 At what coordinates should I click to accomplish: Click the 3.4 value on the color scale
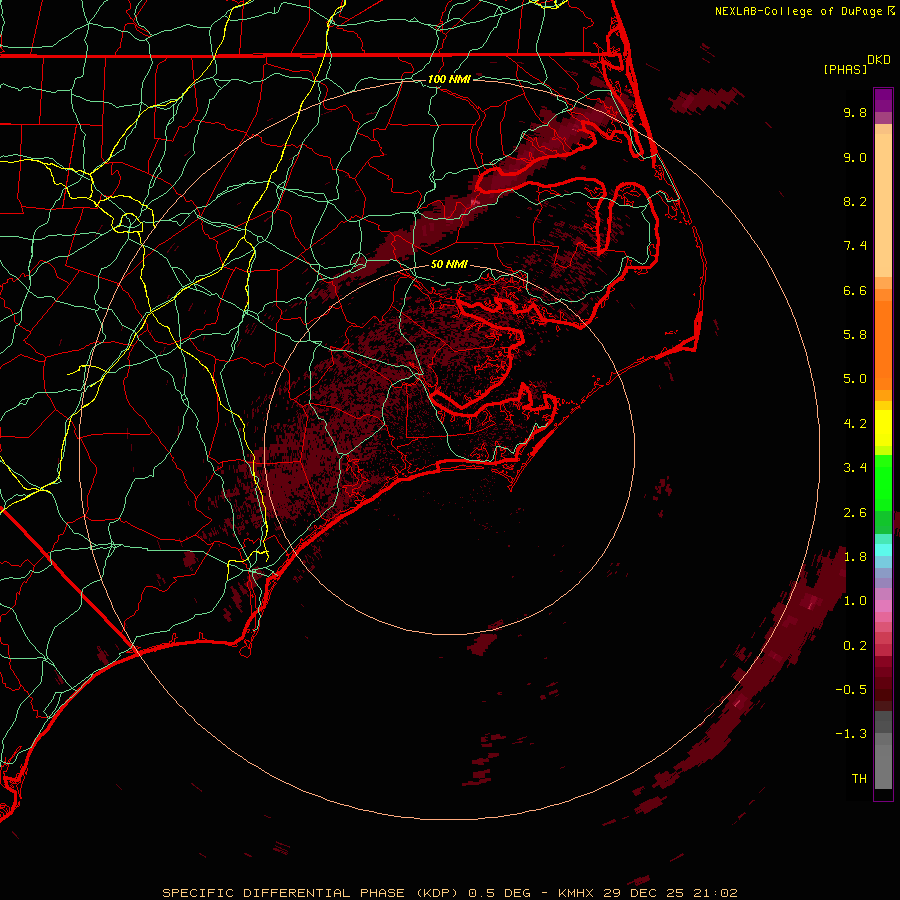[855, 468]
